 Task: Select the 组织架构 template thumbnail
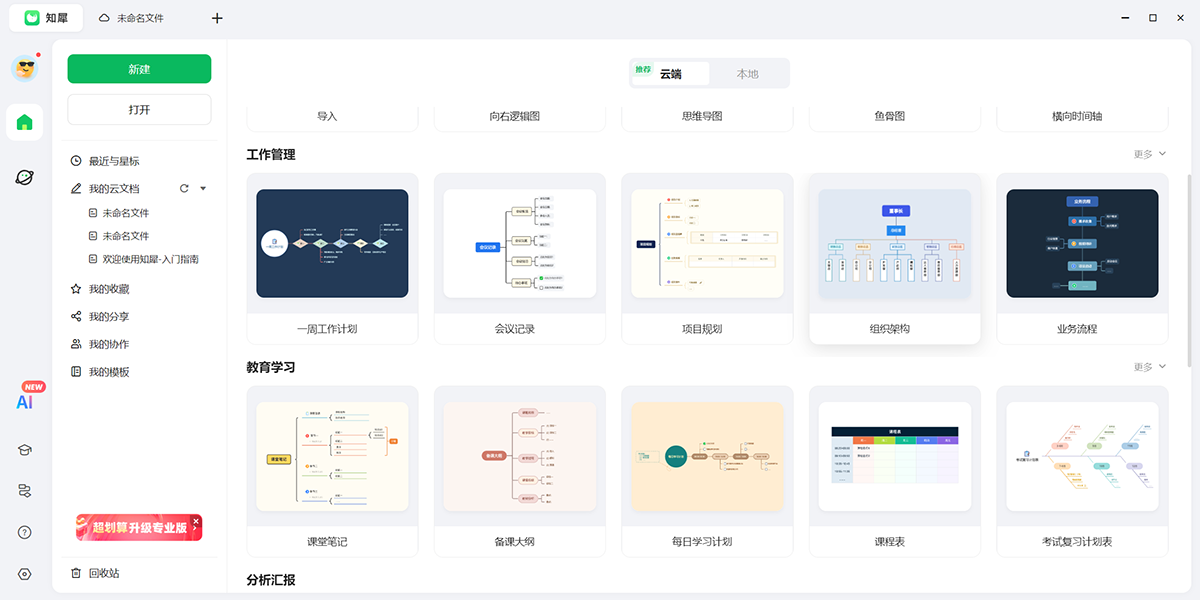(x=894, y=243)
